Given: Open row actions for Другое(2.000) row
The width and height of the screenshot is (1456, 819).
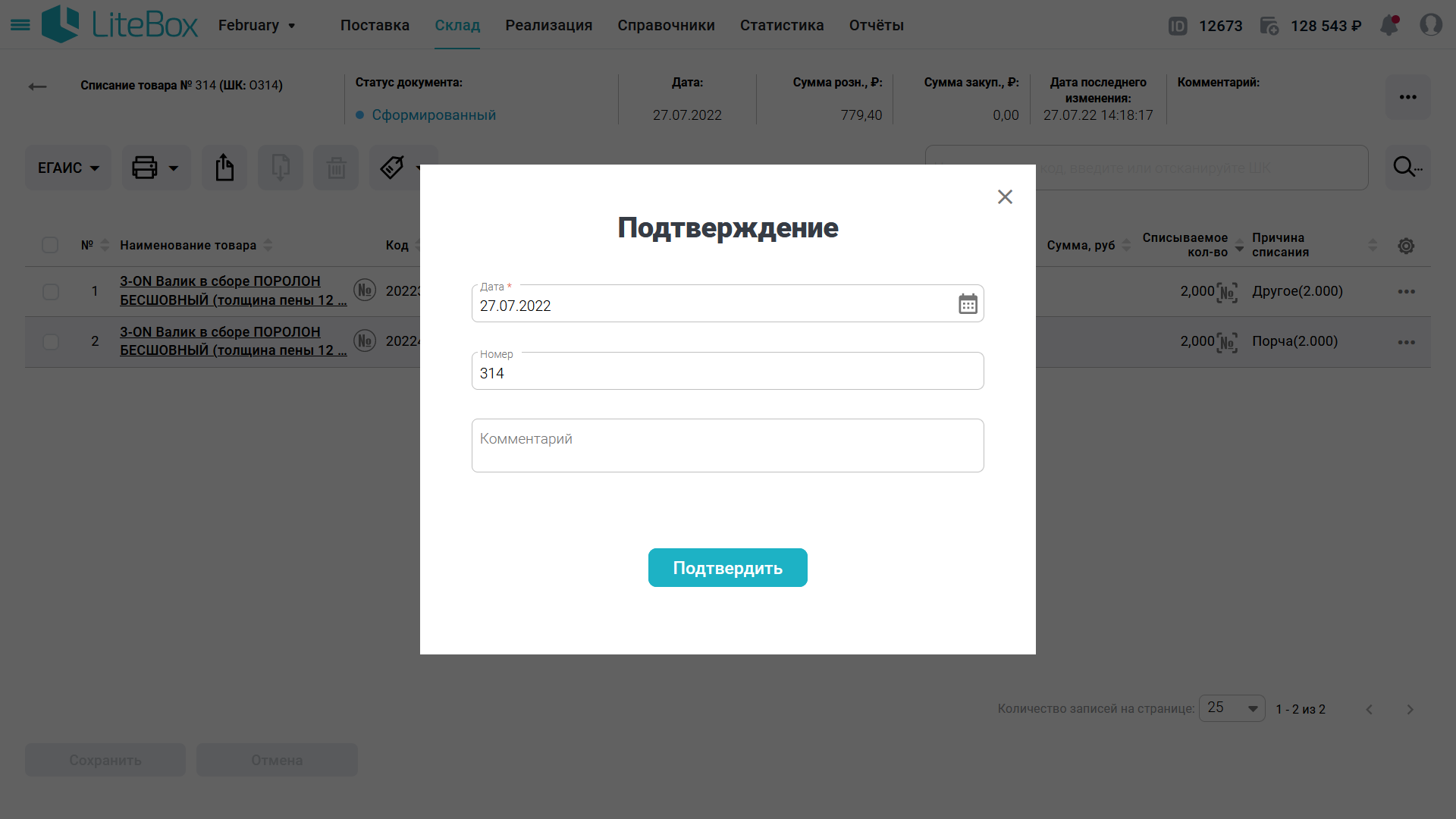Looking at the screenshot, I should 1407,292.
